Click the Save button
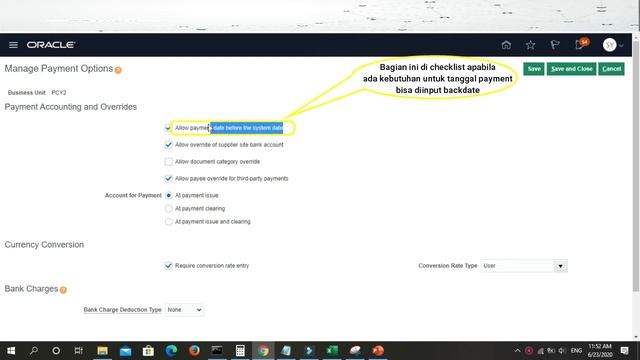Viewport: 640px width, 360px height. click(x=534, y=69)
